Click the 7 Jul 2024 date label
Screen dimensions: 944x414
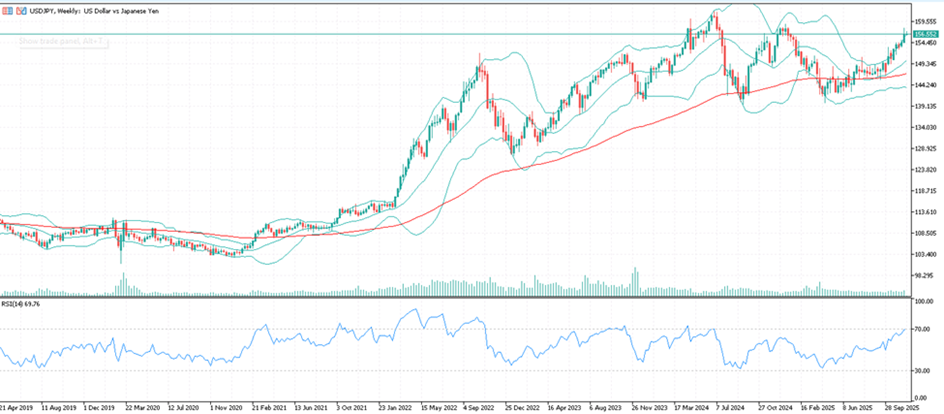click(x=728, y=407)
